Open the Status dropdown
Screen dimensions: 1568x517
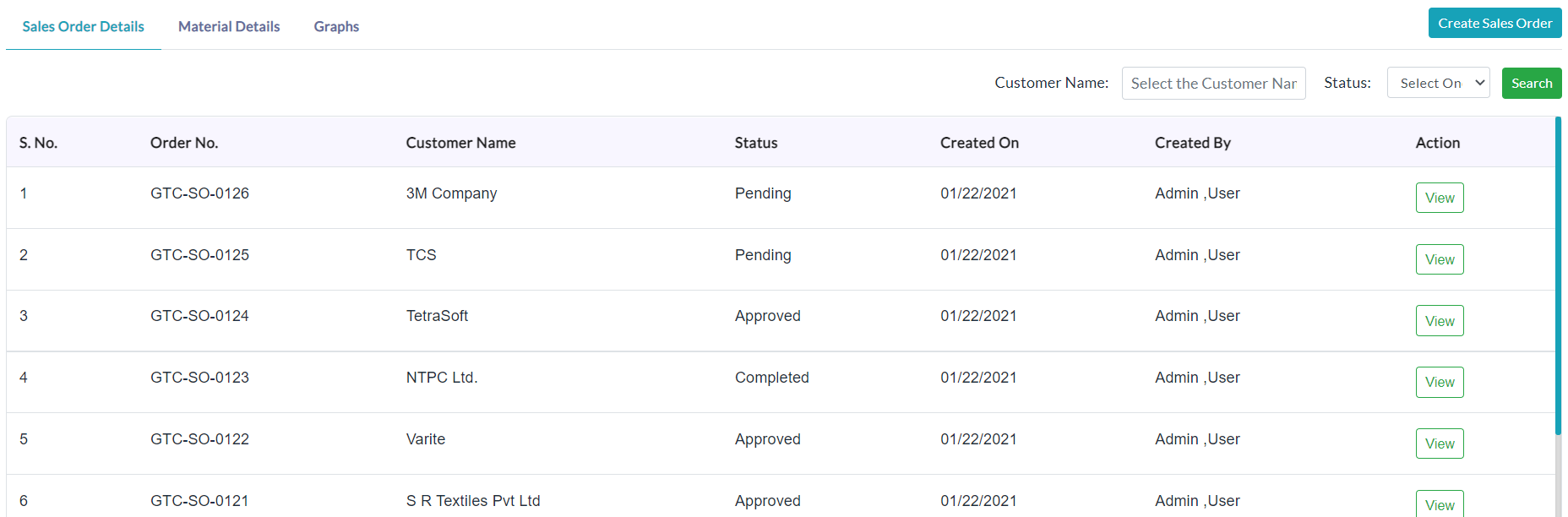[x=1438, y=83]
